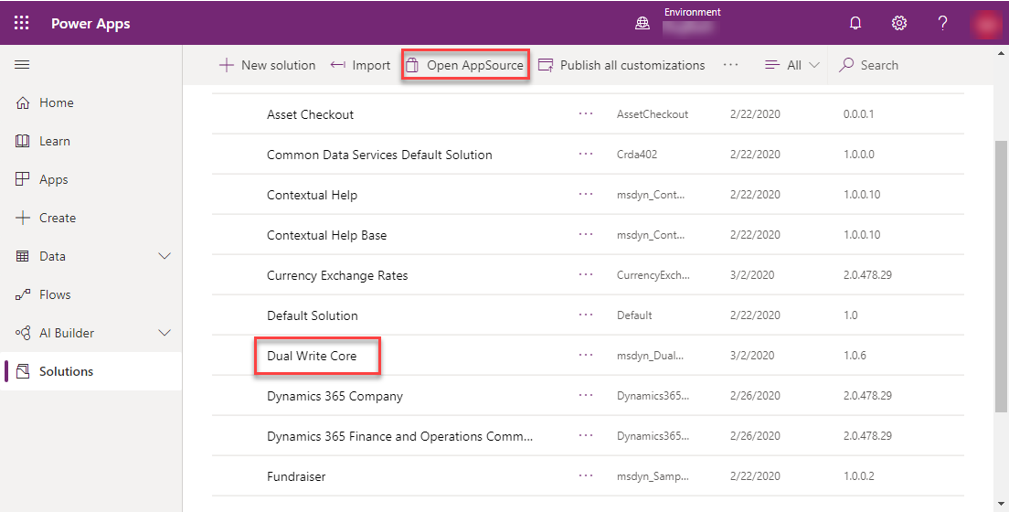Open the Dual Write Core solution

coord(312,356)
